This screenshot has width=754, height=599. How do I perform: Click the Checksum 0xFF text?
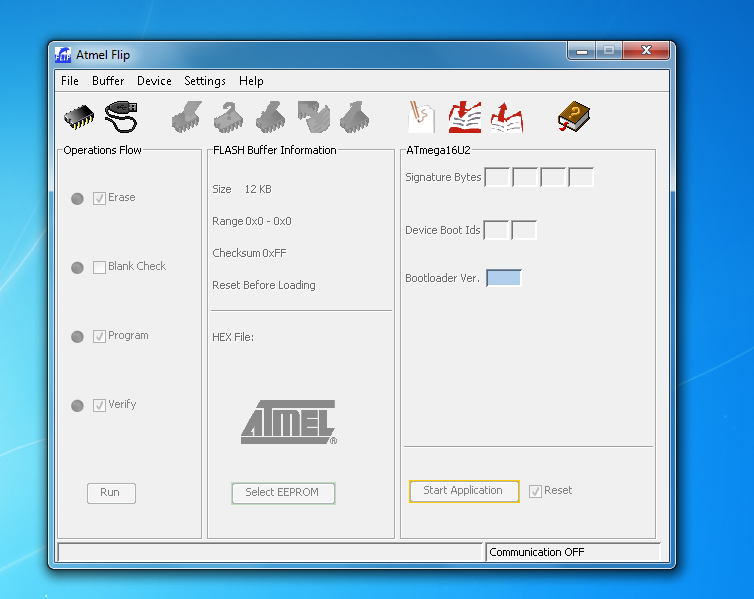tap(249, 253)
